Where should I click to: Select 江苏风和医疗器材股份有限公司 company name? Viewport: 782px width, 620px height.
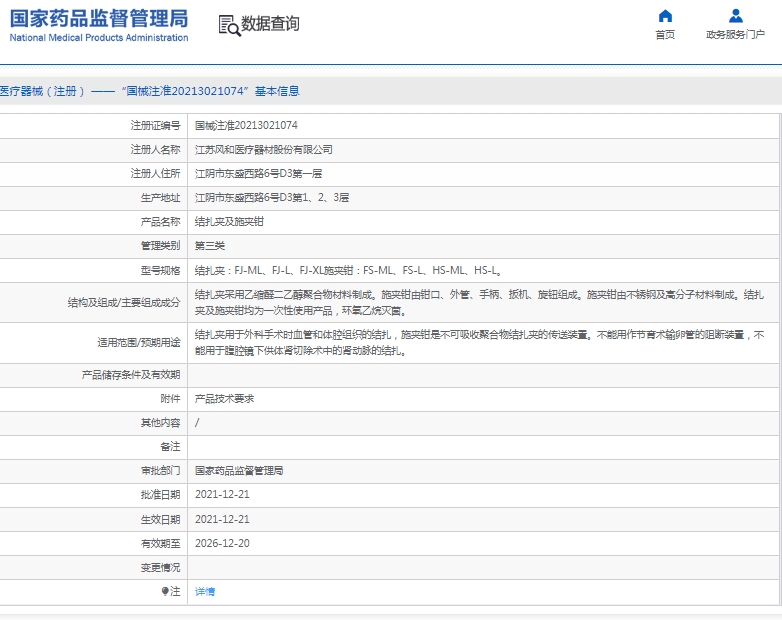pos(263,150)
